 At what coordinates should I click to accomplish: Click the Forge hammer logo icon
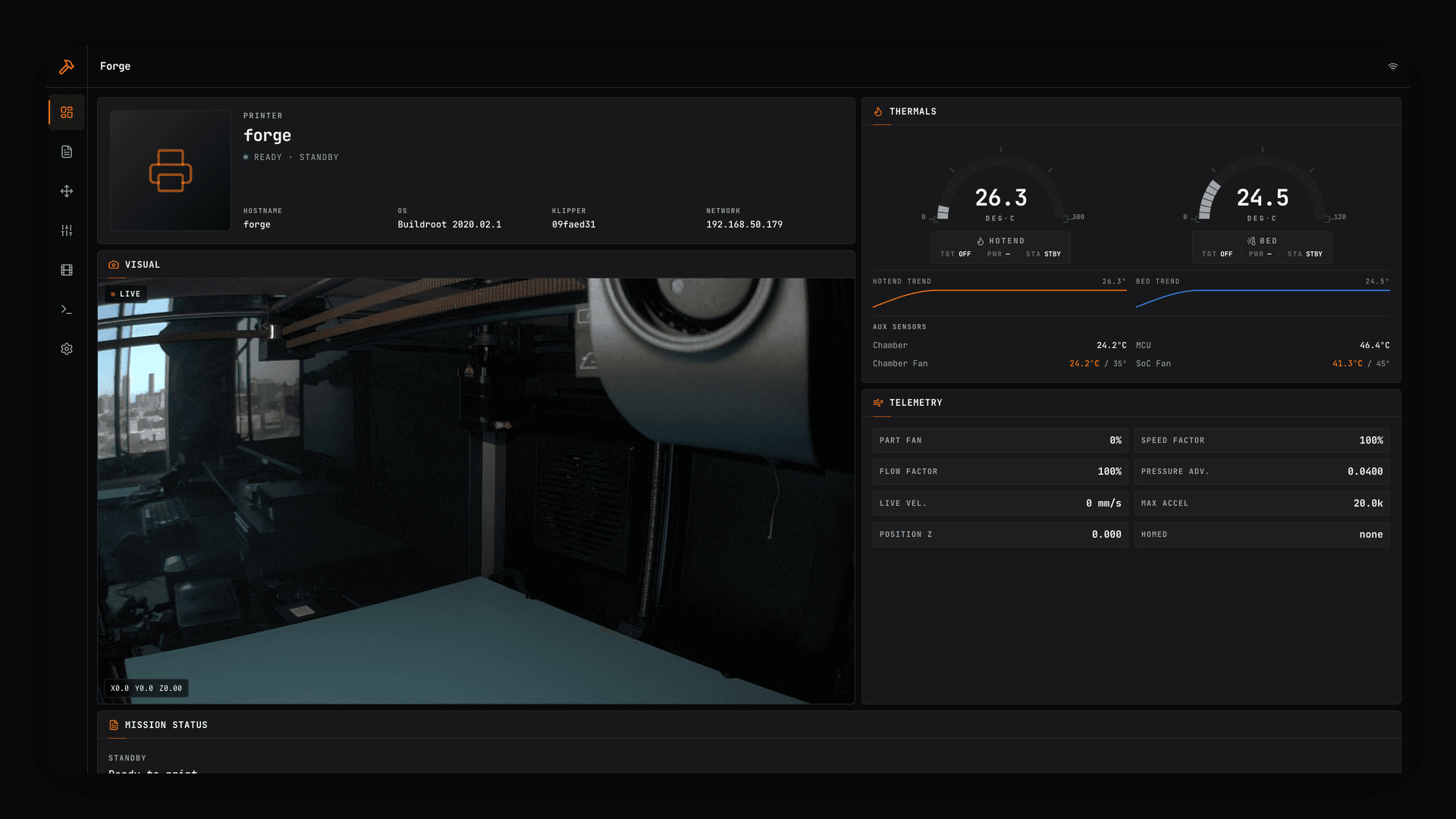67,67
